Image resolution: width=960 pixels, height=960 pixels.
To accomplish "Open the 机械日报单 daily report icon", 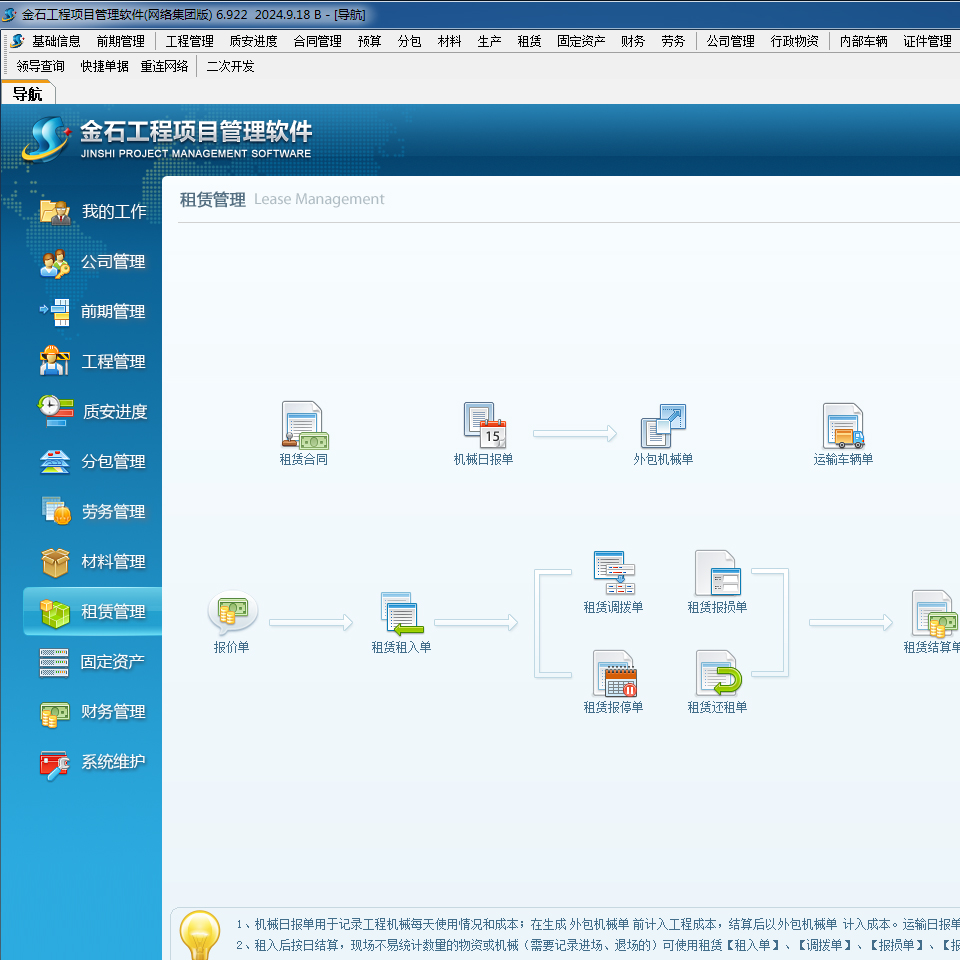I will (x=484, y=427).
